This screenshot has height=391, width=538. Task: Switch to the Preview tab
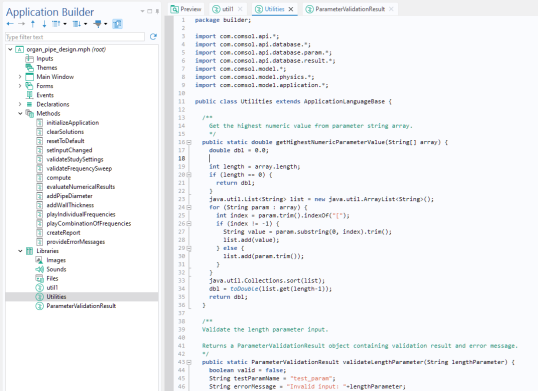pos(186,9)
